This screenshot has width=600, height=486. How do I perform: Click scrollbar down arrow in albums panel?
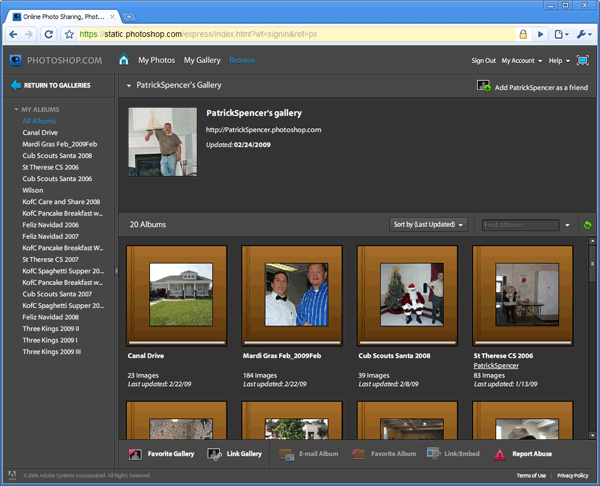(592, 435)
